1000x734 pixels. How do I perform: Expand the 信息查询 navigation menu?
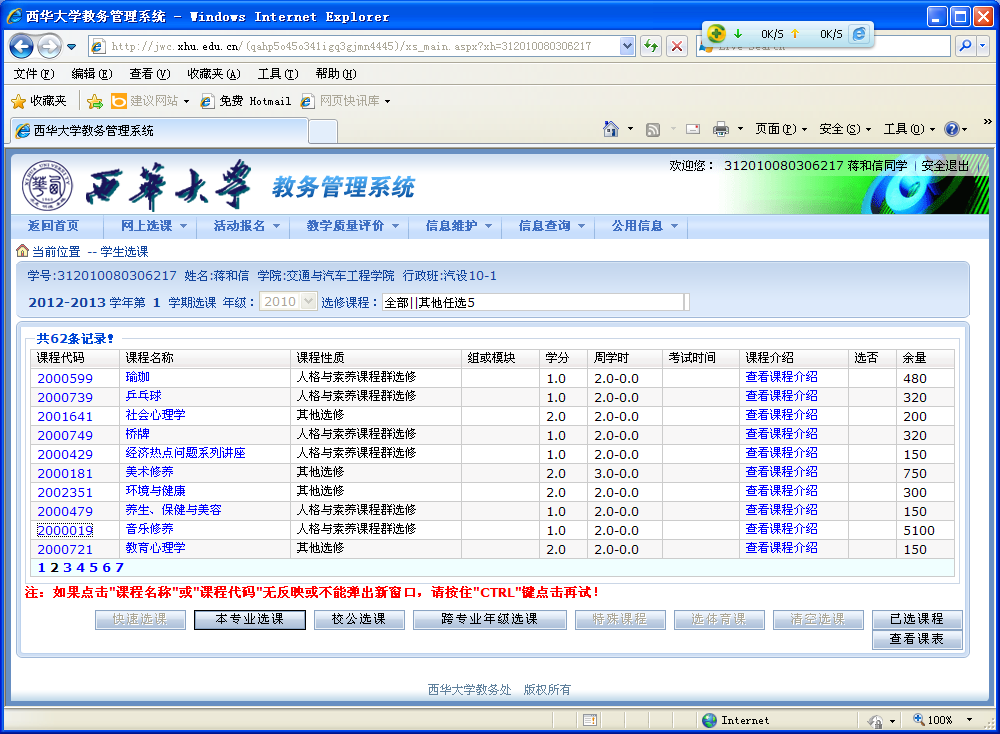pyautogui.click(x=551, y=226)
